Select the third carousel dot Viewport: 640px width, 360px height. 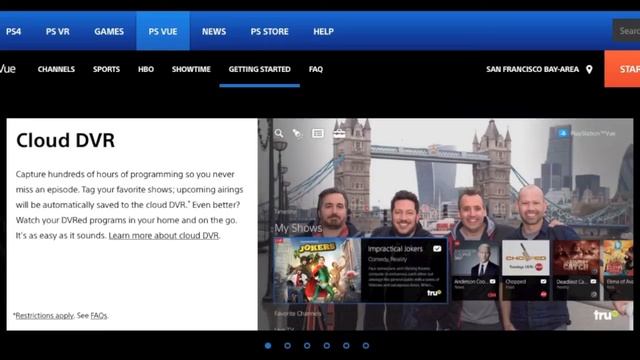coord(307,346)
